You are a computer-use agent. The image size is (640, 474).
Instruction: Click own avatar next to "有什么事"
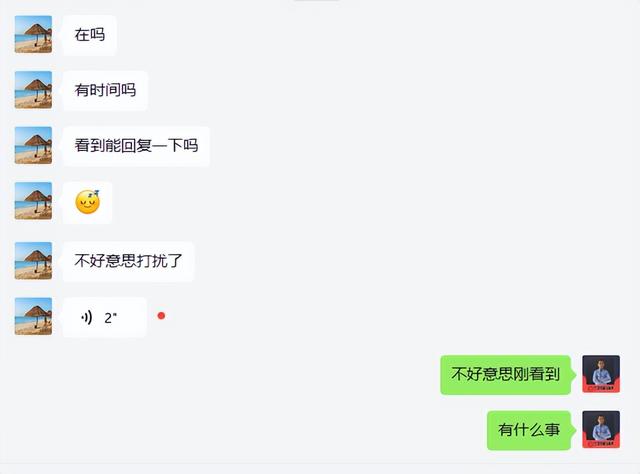[601, 429]
